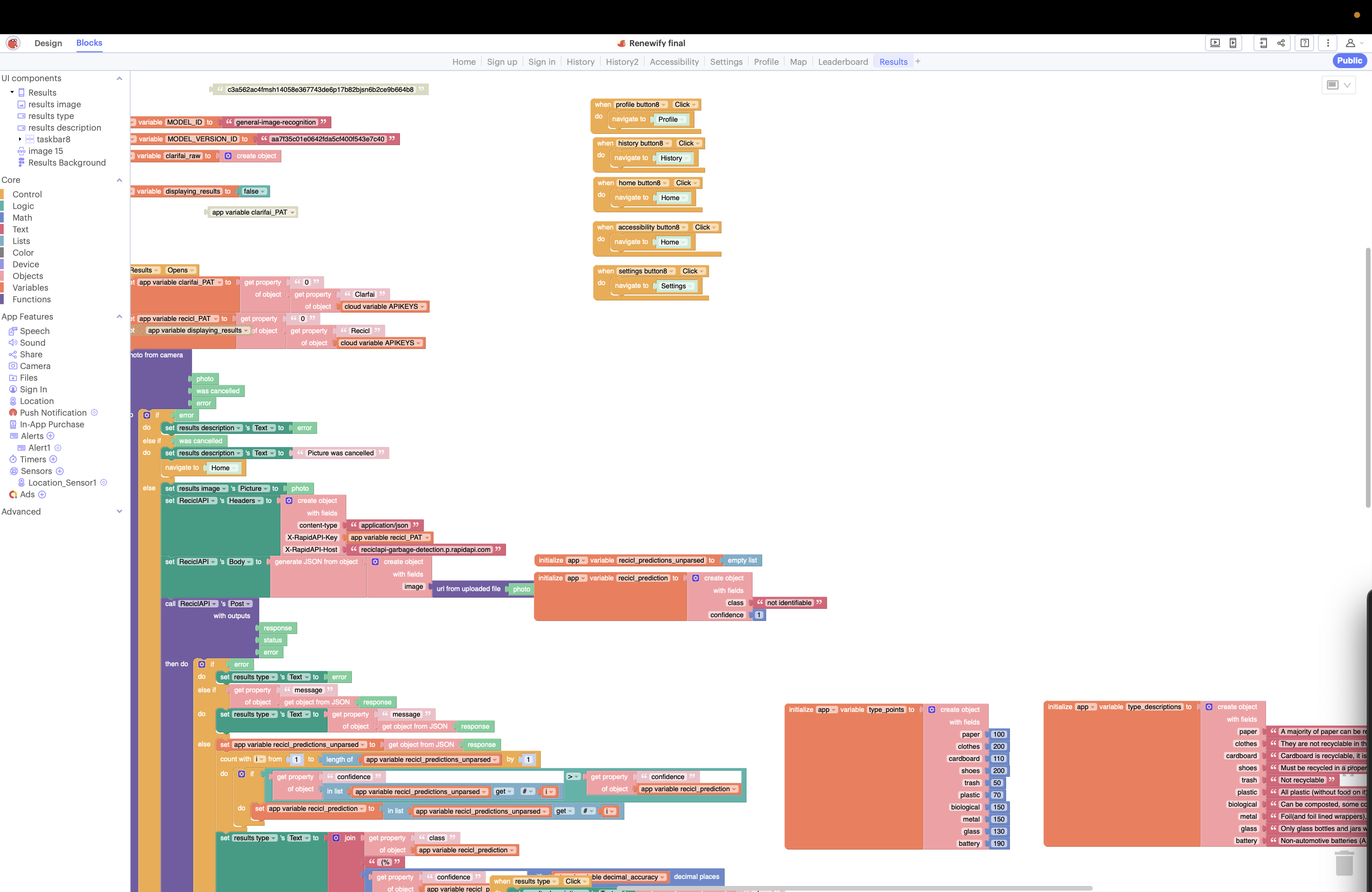The height and width of the screenshot is (892, 1372).
Task: Click the add Timers plus icon
Action: click(53, 459)
